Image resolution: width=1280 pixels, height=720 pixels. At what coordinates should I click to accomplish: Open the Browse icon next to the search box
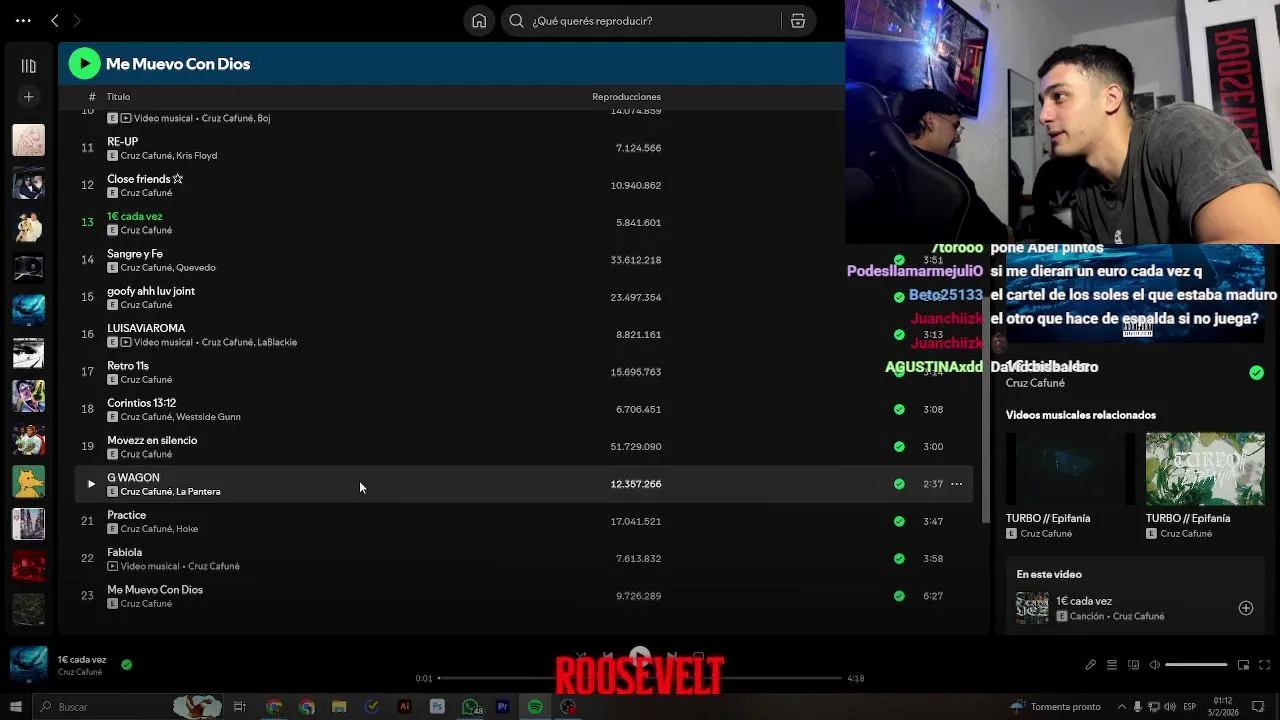click(x=797, y=21)
